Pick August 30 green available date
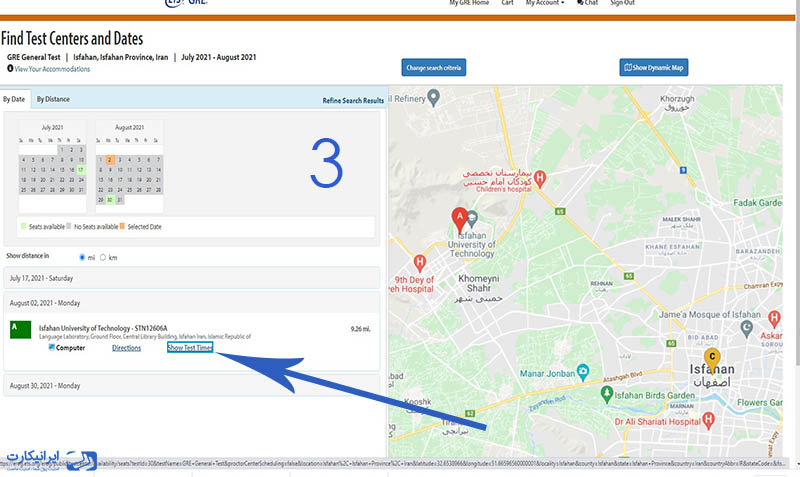Image resolution: width=800 pixels, height=477 pixels. tap(110, 200)
